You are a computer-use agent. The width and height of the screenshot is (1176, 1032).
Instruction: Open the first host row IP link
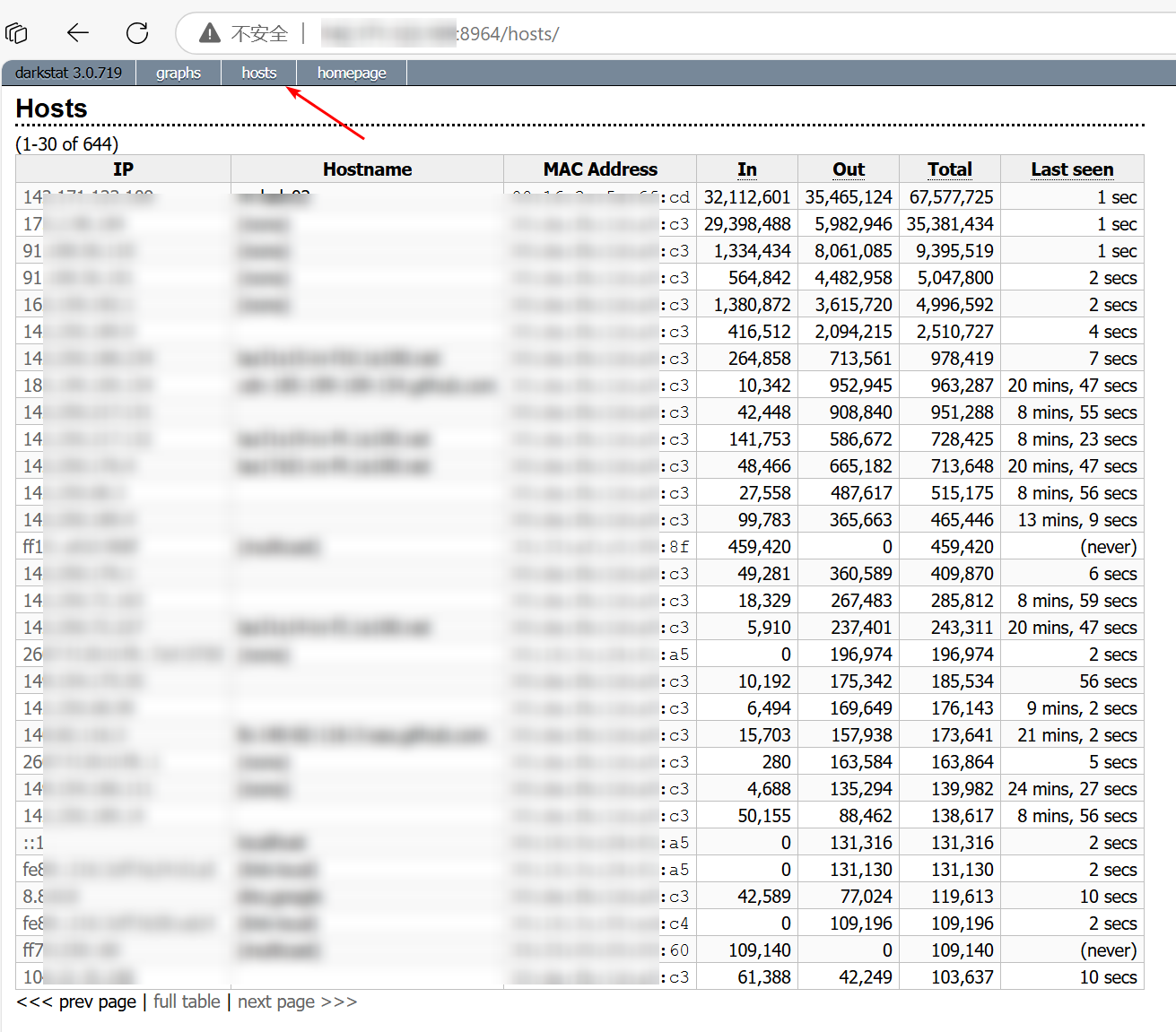point(88,197)
